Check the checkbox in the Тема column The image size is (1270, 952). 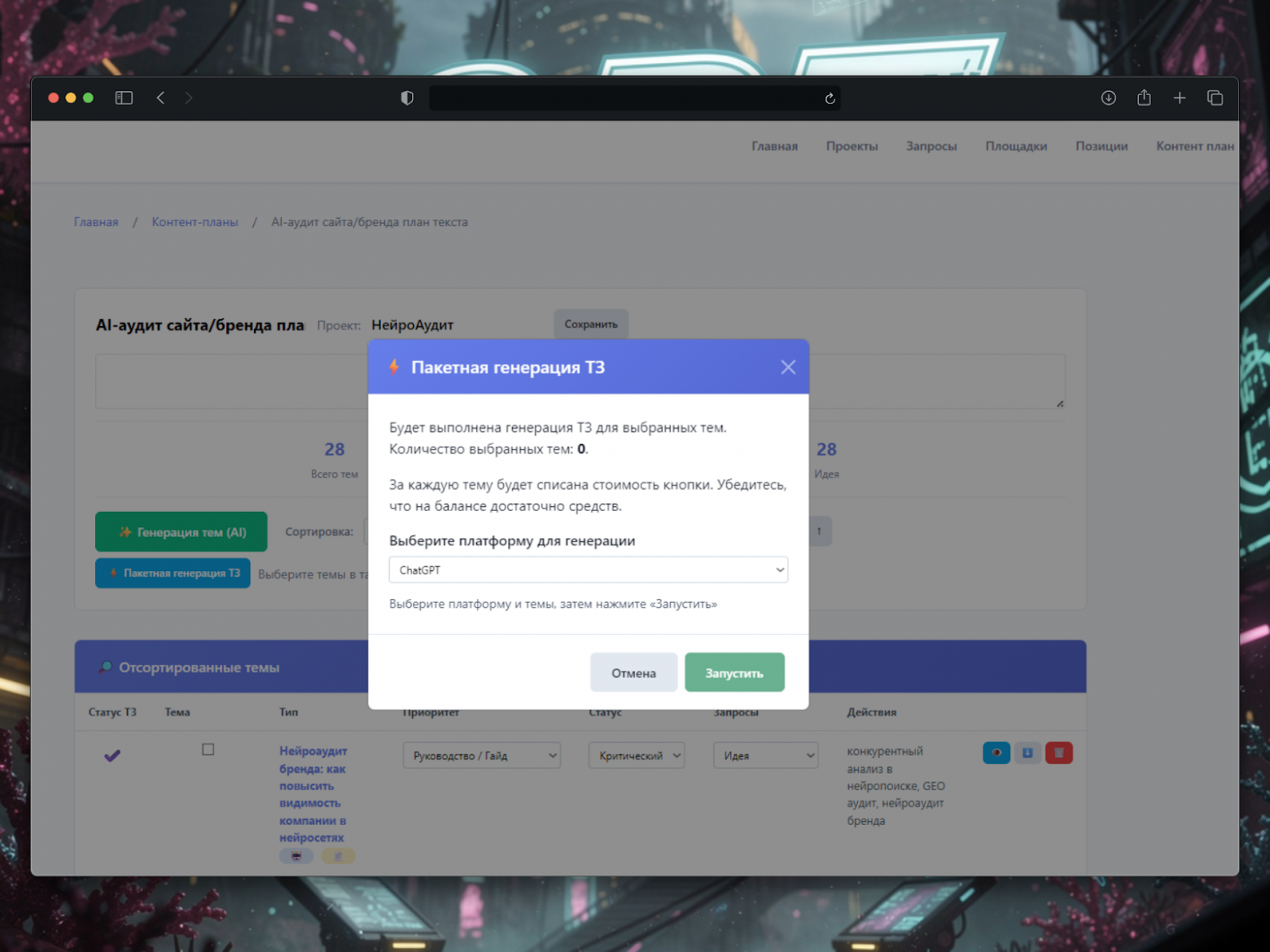coord(208,749)
